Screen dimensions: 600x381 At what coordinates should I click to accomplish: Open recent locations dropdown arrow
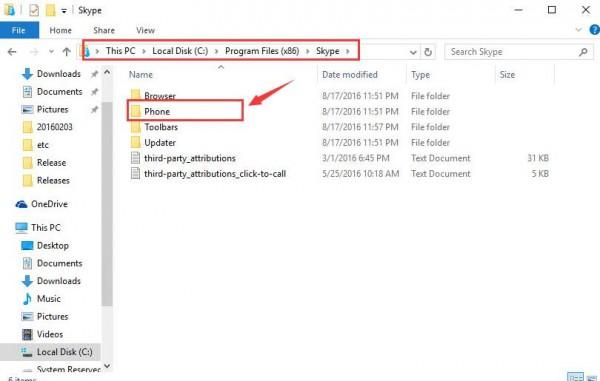[51, 52]
